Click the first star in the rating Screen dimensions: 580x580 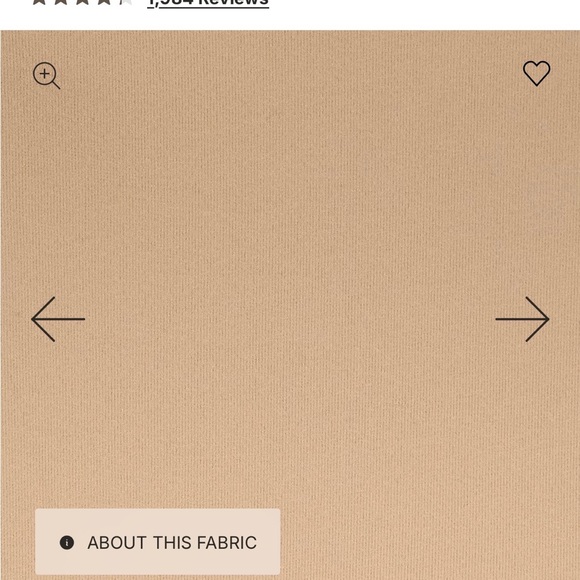(39, 2)
